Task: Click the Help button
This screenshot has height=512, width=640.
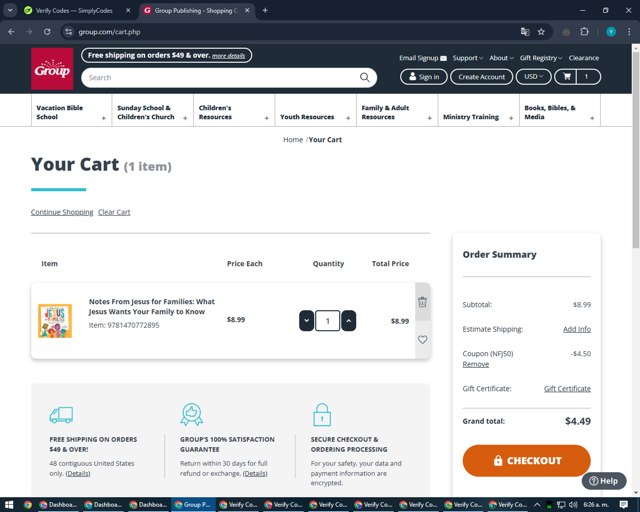Action: tap(604, 481)
